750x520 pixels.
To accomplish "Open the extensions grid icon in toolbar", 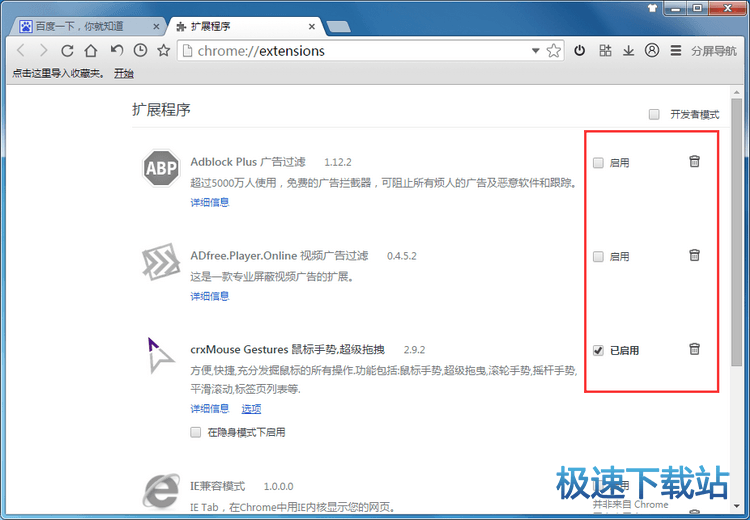I will [605, 50].
